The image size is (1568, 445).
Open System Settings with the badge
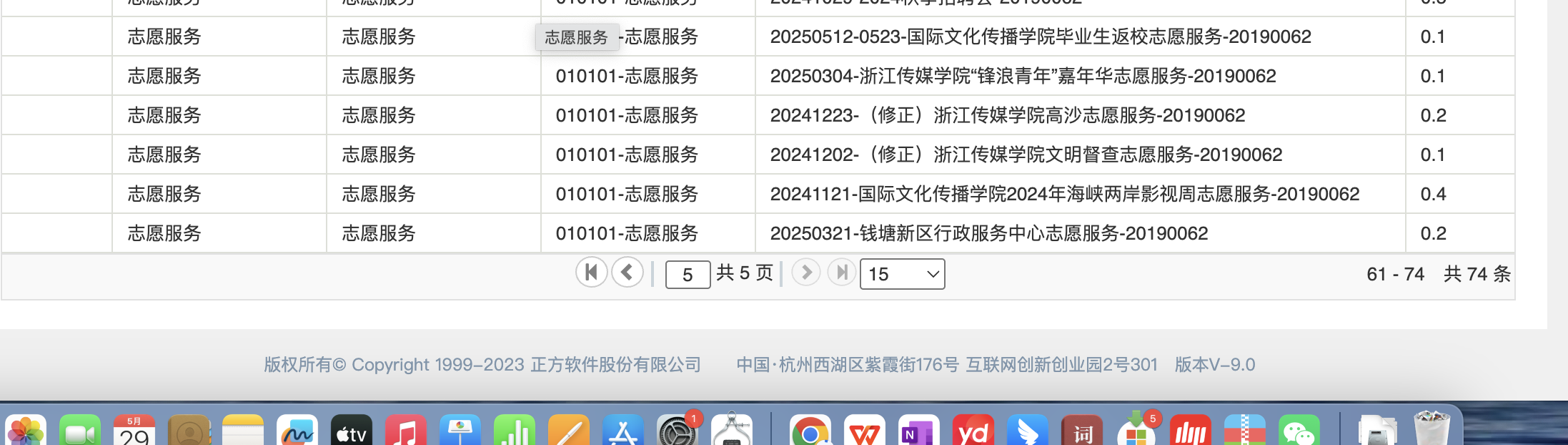[x=677, y=431]
